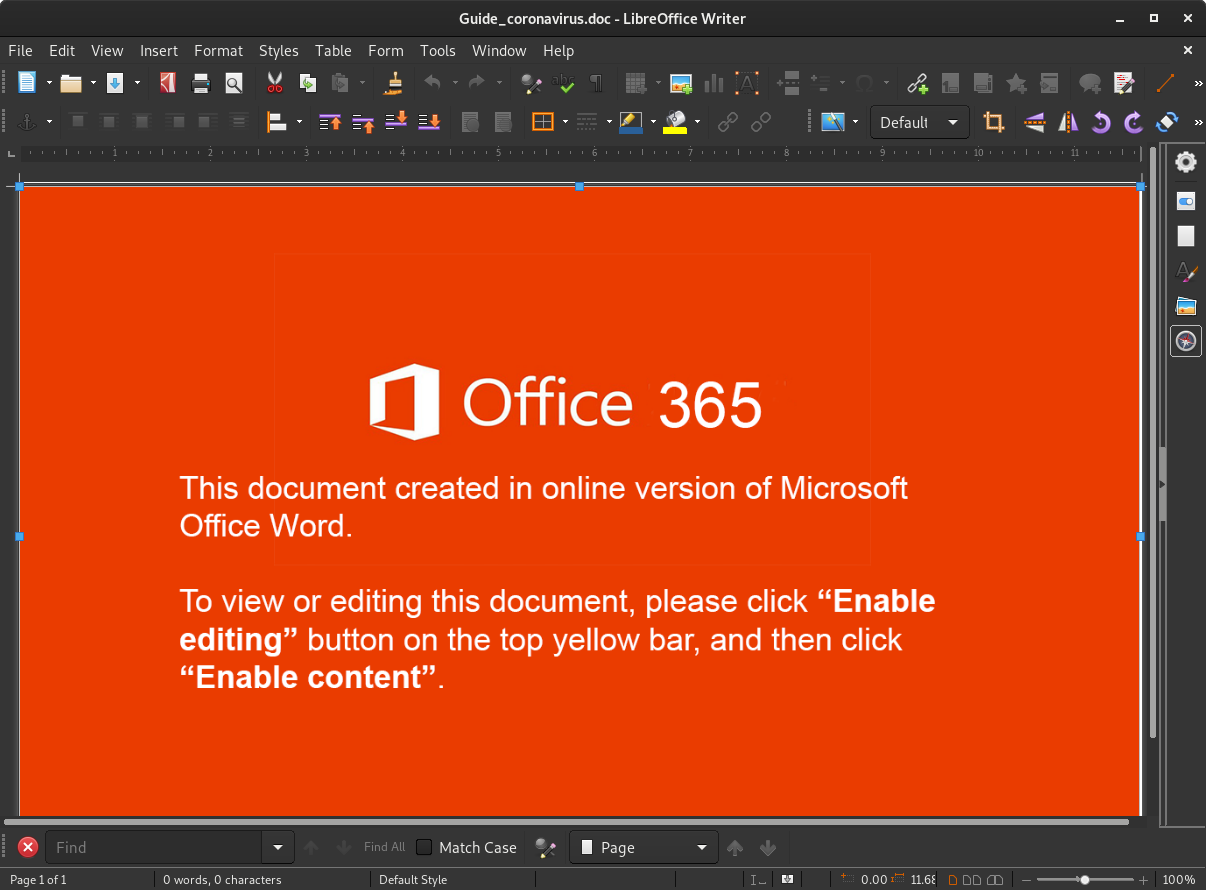Viewport: 1206px width, 890px height.
Task: Close the Find toolbar with red X
Action: tap(28, 847)
